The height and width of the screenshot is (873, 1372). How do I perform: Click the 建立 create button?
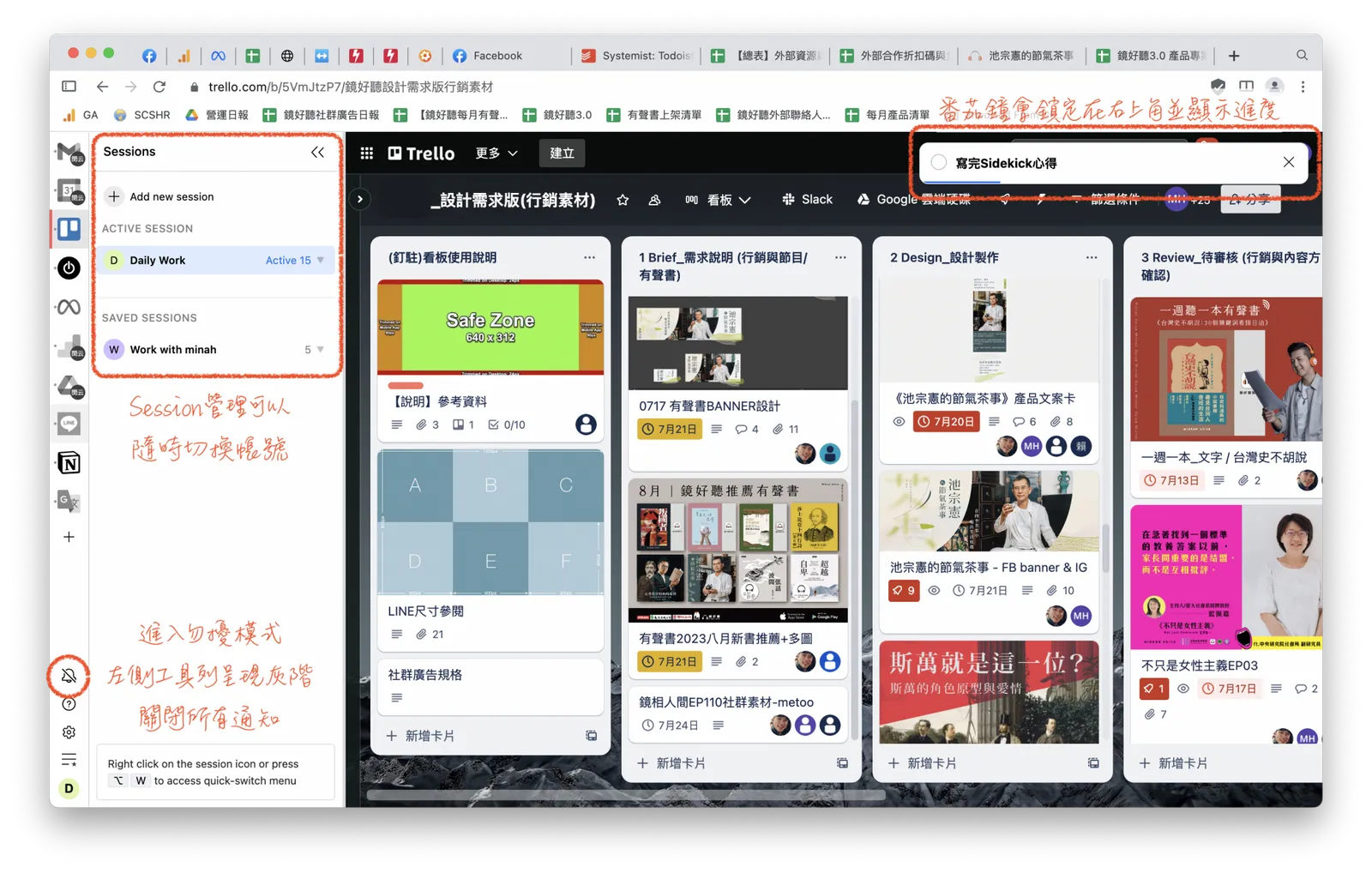[562, 153]
